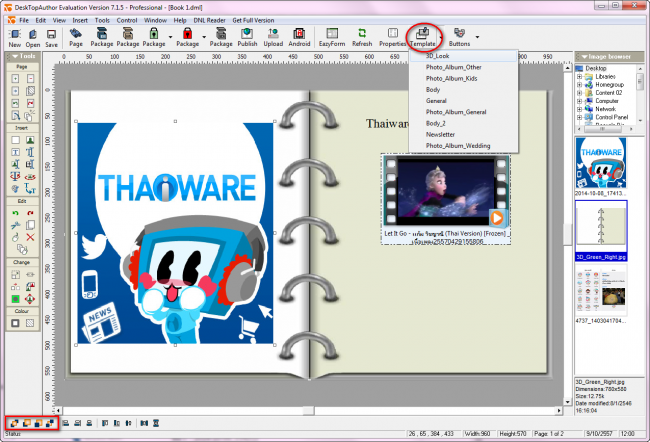Expand the Libraries tree node
650x442 pixels.
[580, 77]
